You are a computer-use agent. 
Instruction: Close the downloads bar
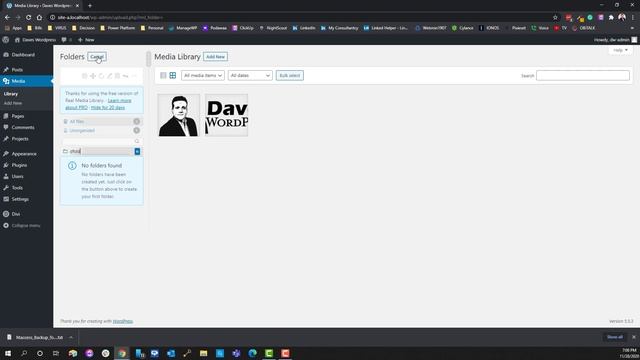click(633, 337)
